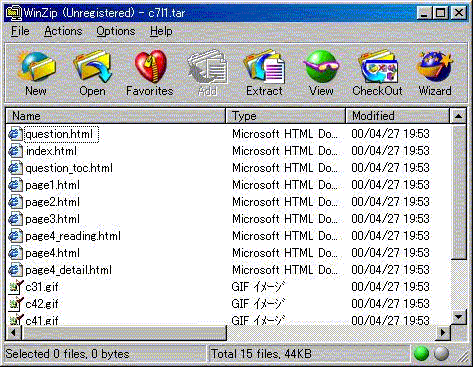Viewport: 473px width, 367px height.
Task: Click the green status light indicator
Action: click(421, 354)
